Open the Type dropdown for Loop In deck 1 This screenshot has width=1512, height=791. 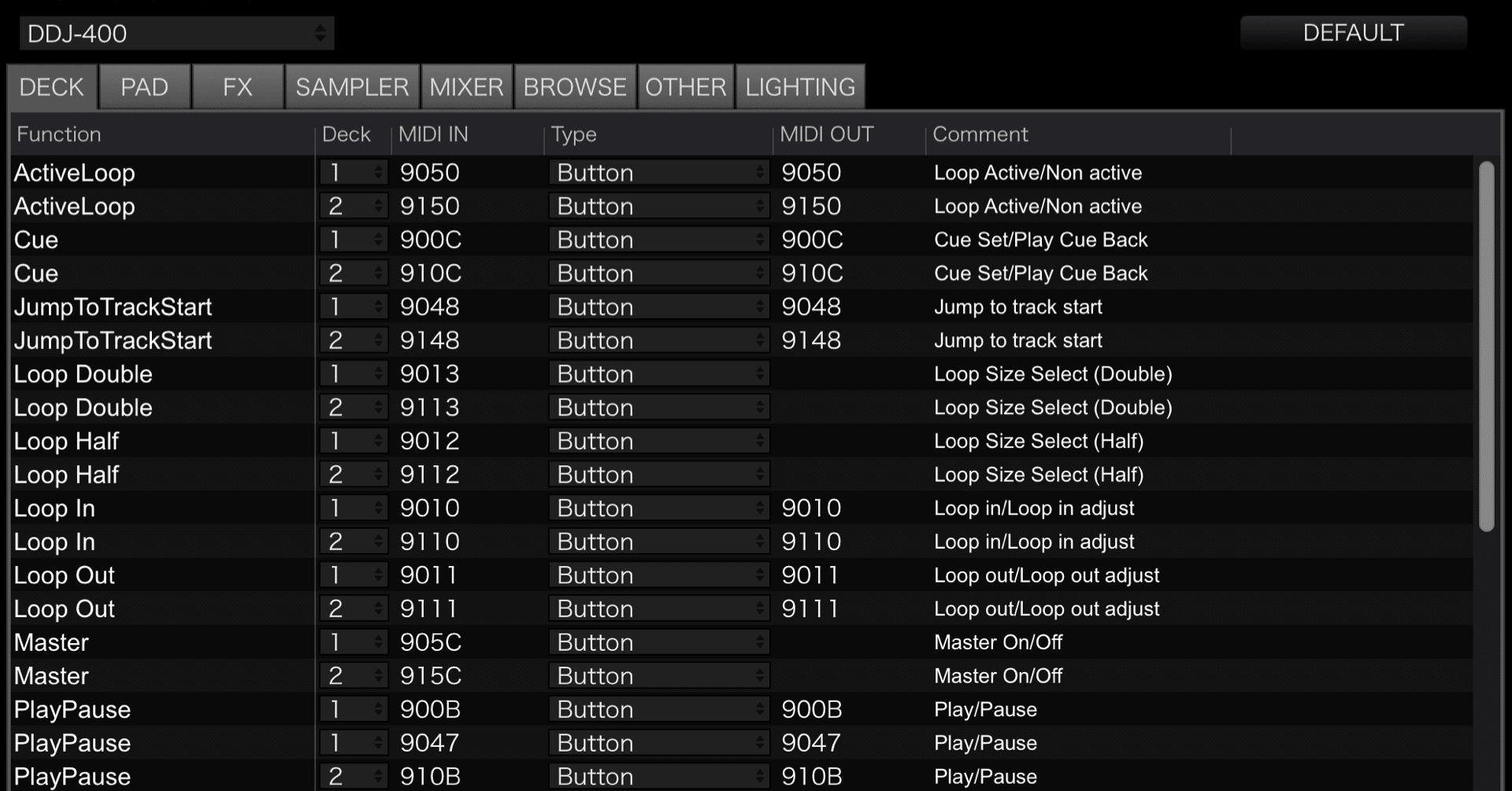658,508
